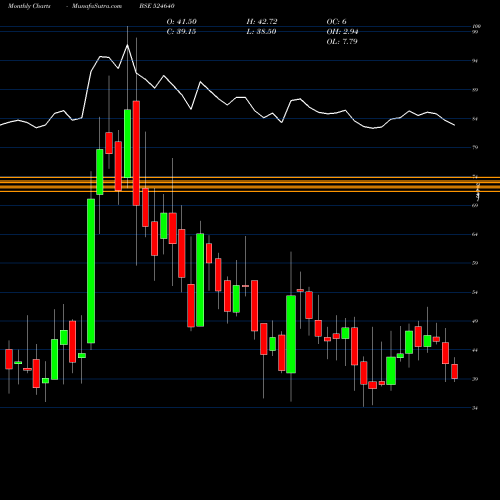Click the MunafaSutra.com label
Image resolution: width=500 pixels, height=500 pixels.
pos(97,6)
